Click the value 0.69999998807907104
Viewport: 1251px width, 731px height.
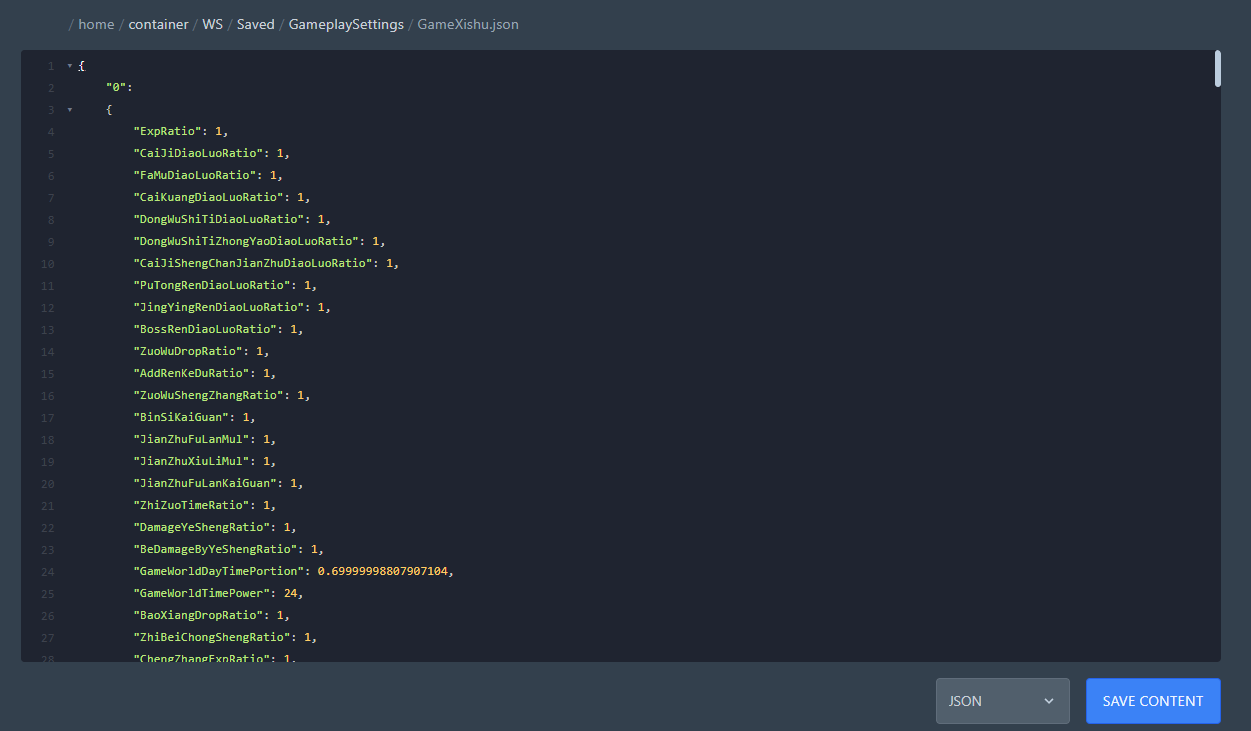click(385, 571)
